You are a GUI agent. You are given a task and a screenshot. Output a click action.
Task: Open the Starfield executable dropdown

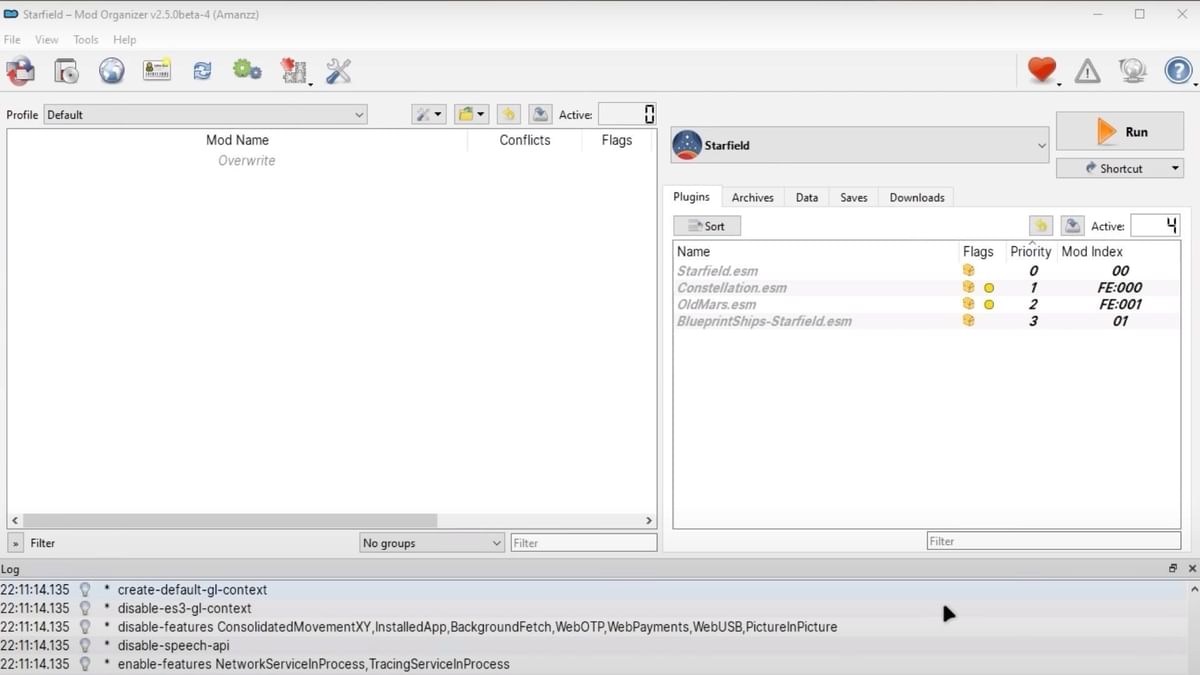860,146
